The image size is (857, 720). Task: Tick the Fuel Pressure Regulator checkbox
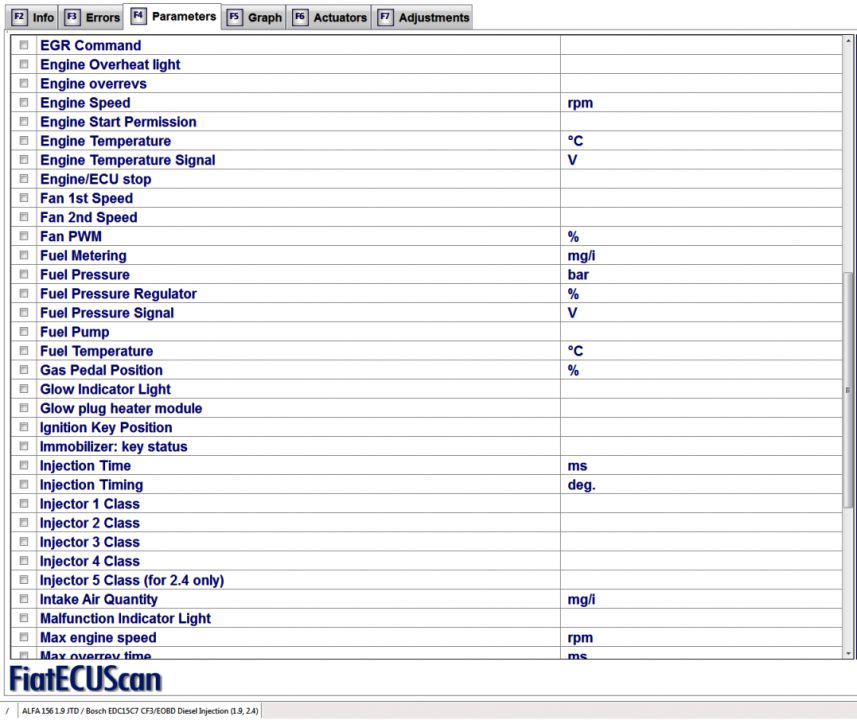24,294
